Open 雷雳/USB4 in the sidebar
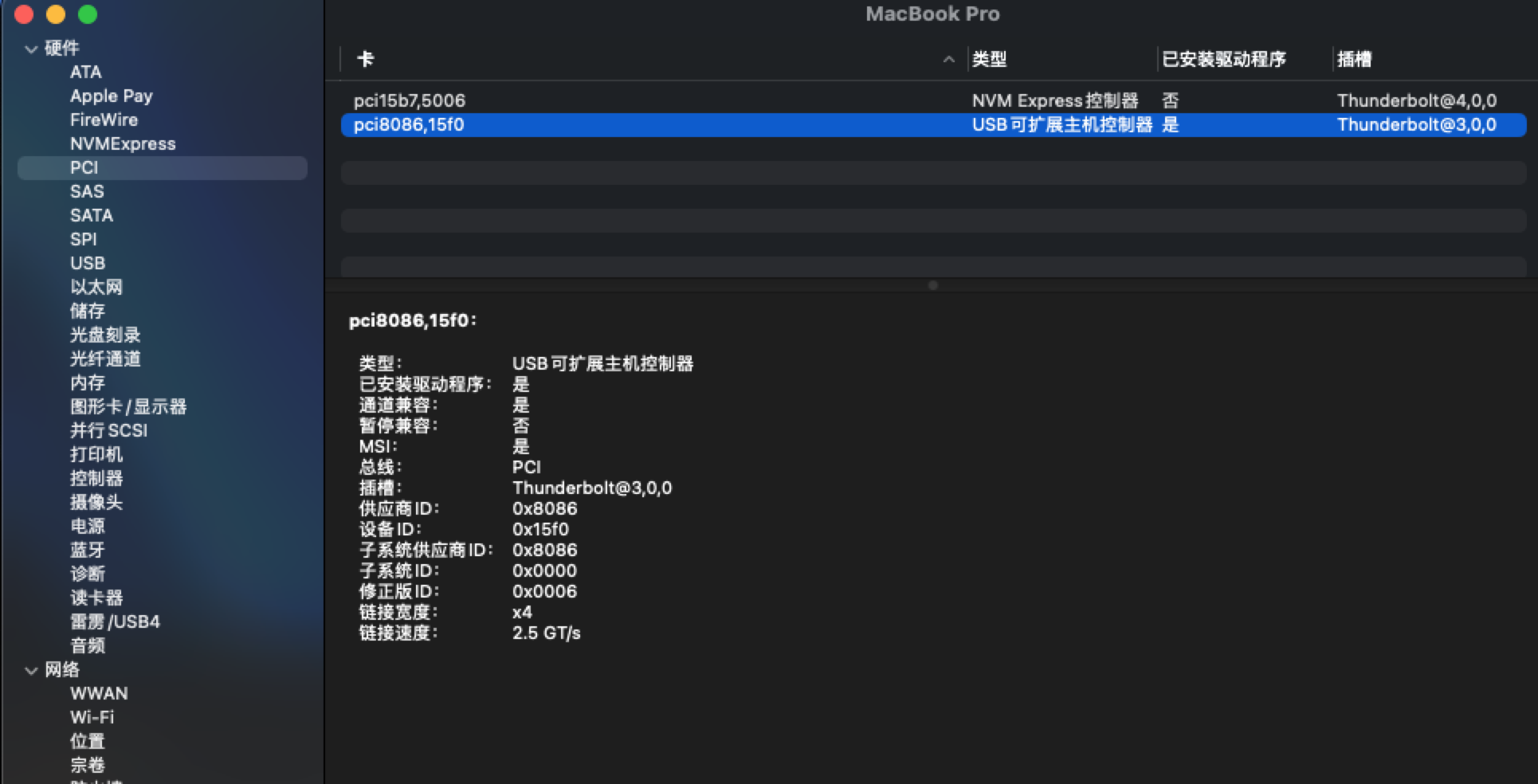This screenshot has width=1538, height=784. tap(115, 621)
